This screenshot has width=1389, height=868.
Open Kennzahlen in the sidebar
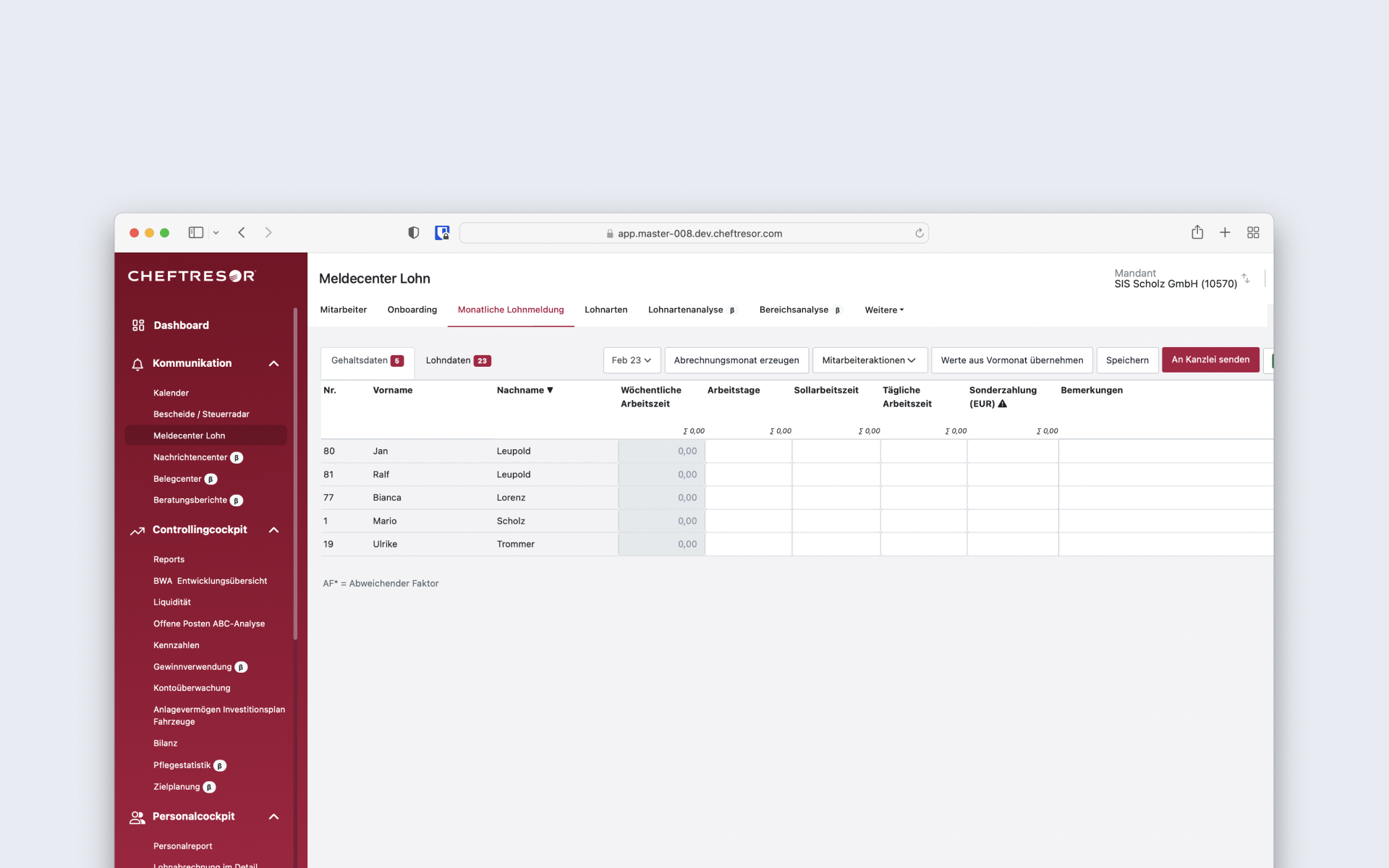(176, 646)
